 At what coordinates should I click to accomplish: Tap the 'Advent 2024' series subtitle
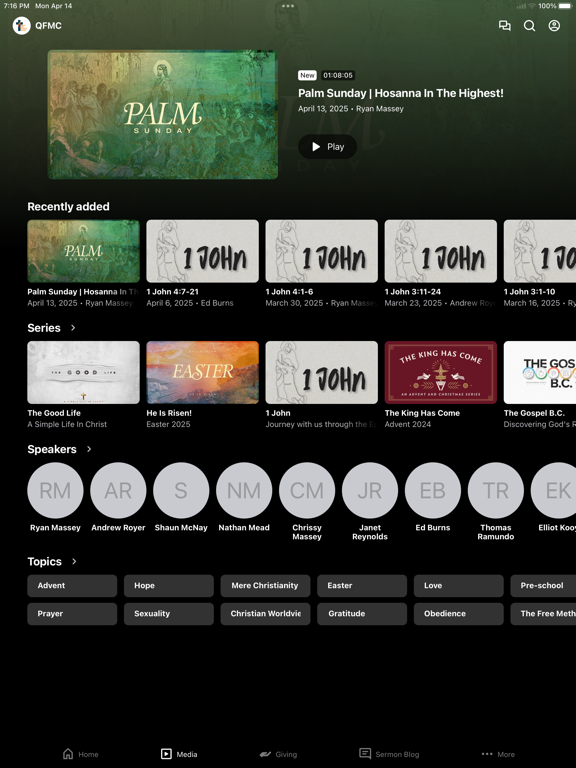pos(408,424)
